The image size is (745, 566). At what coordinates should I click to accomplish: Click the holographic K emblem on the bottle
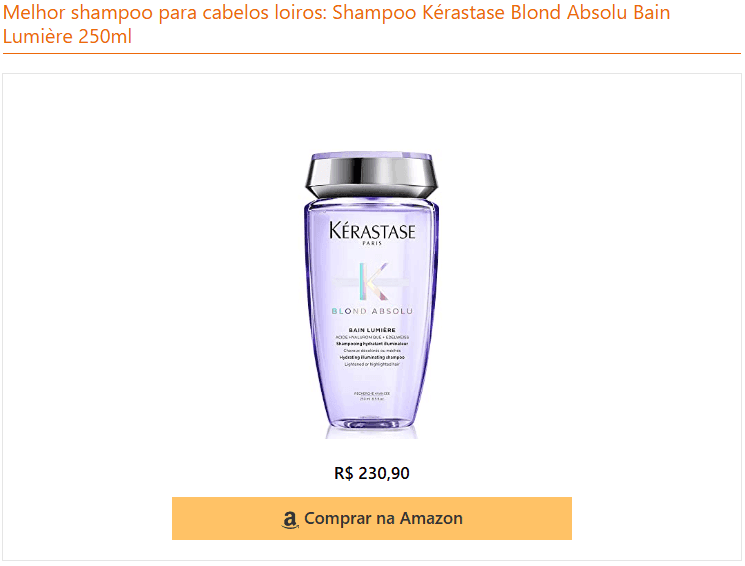[x=373, y=281]
